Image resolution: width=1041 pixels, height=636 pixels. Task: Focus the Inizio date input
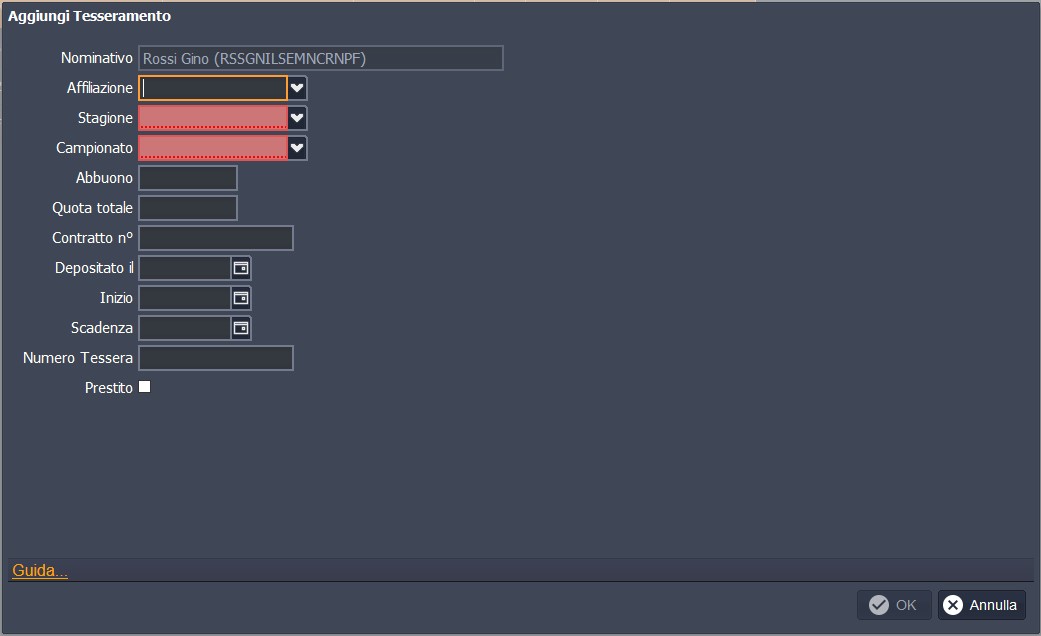click(185, 298)
